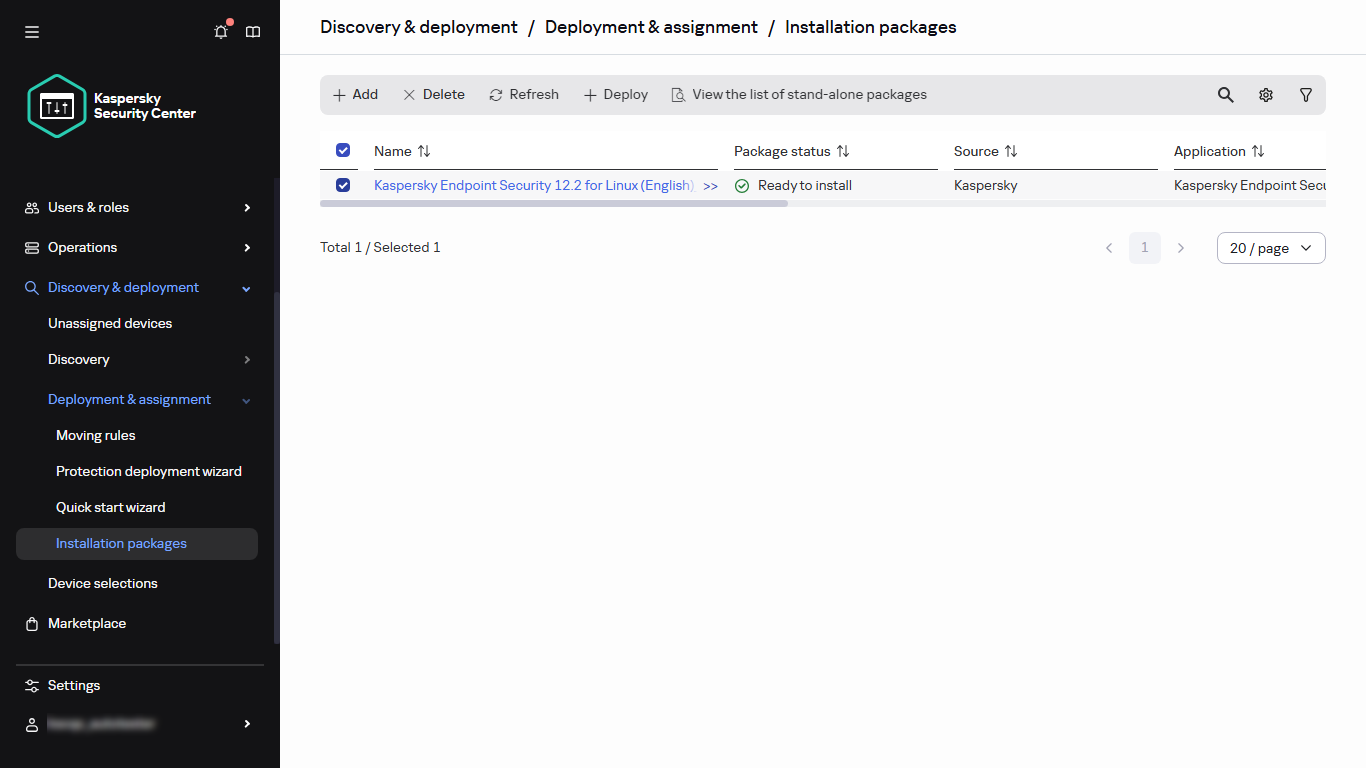Collapse the Deployment & assignment section
The image size is (1366, 768).
click(246, 399)
